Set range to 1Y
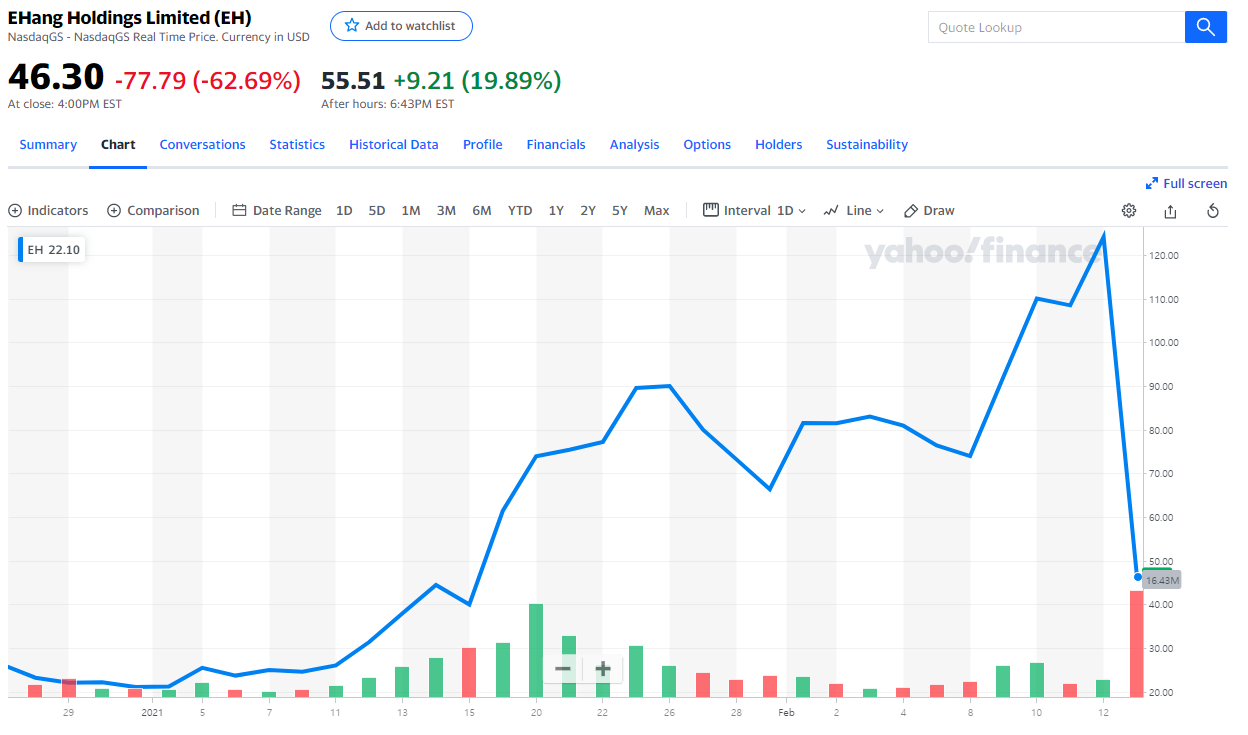Viewport: 1248px width, 735px height. pos(556,210)
